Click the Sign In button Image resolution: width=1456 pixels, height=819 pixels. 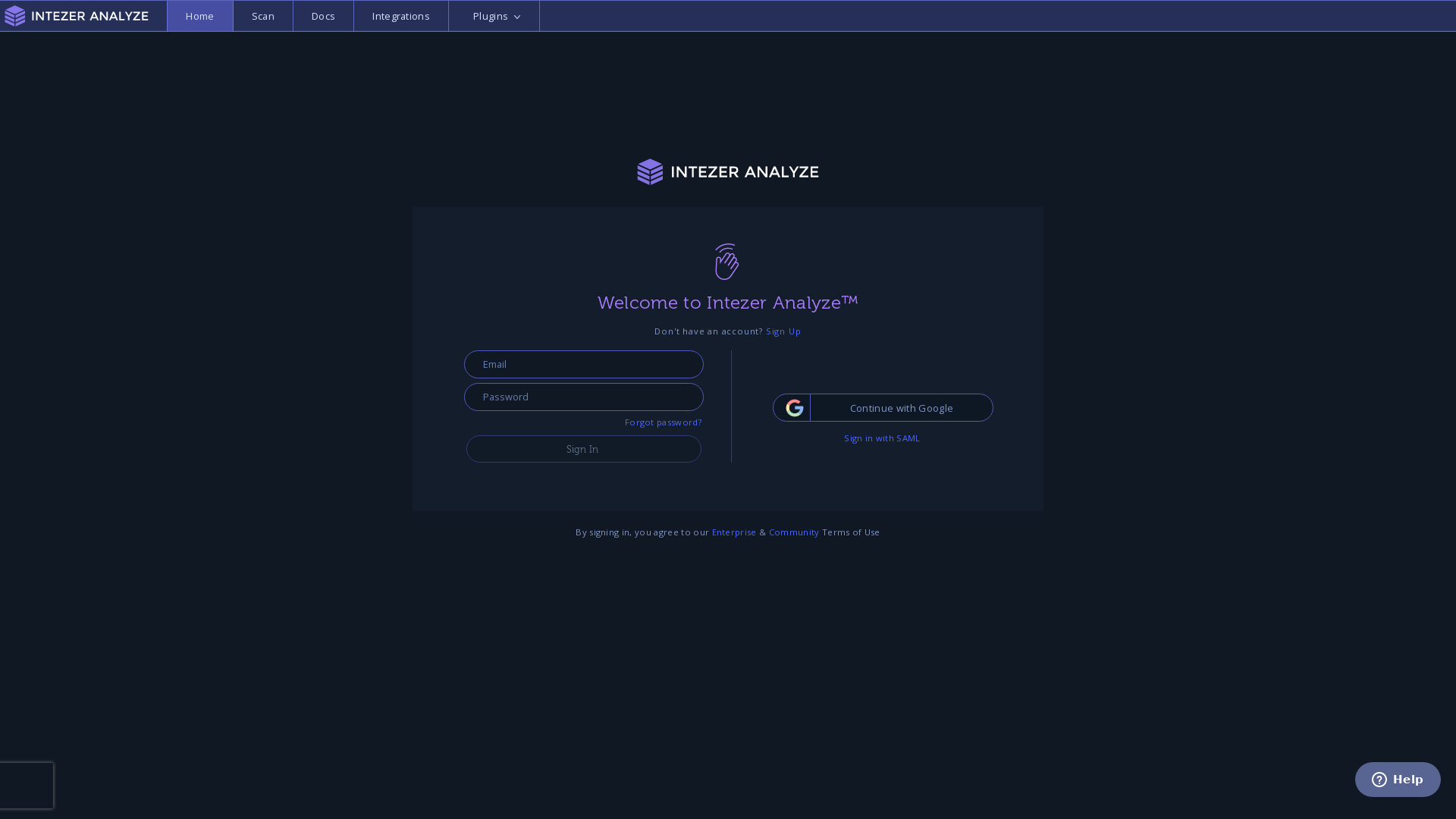tap(582, 449)
